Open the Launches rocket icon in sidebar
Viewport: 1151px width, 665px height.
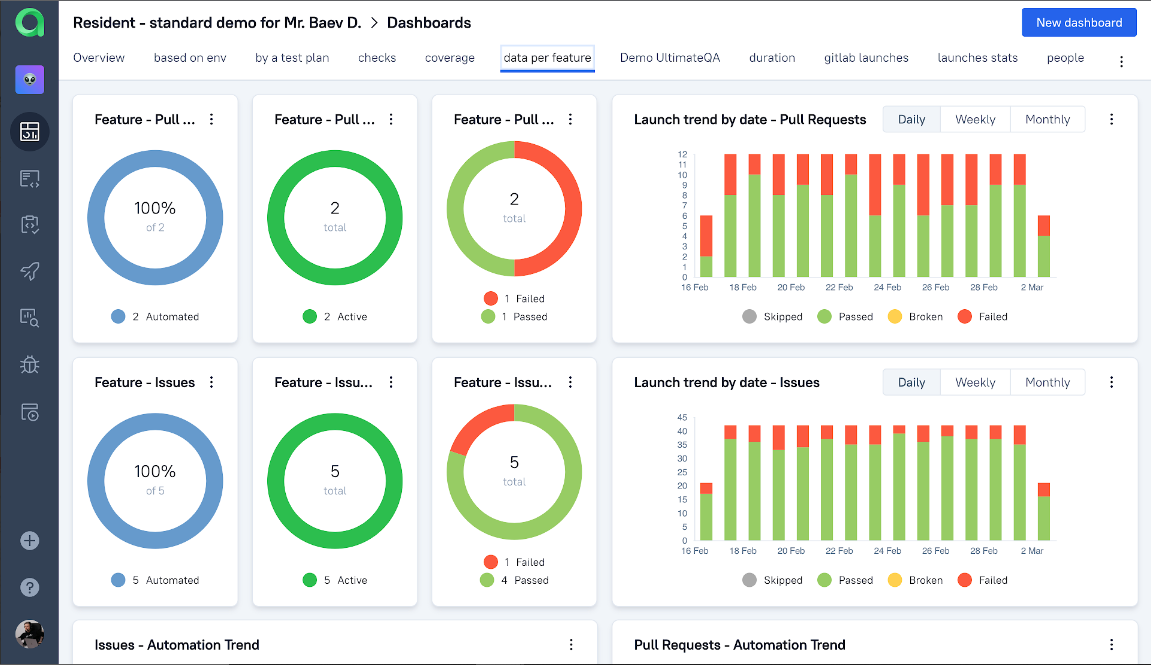[x=29, y=271]
